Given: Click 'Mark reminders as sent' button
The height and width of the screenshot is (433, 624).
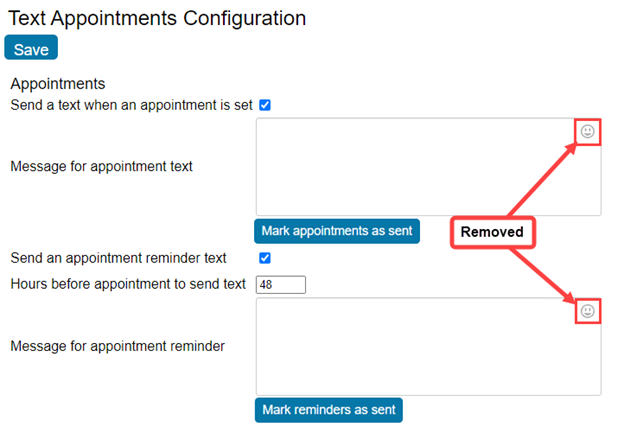Looking at the screenshot, I should [329, 410].
